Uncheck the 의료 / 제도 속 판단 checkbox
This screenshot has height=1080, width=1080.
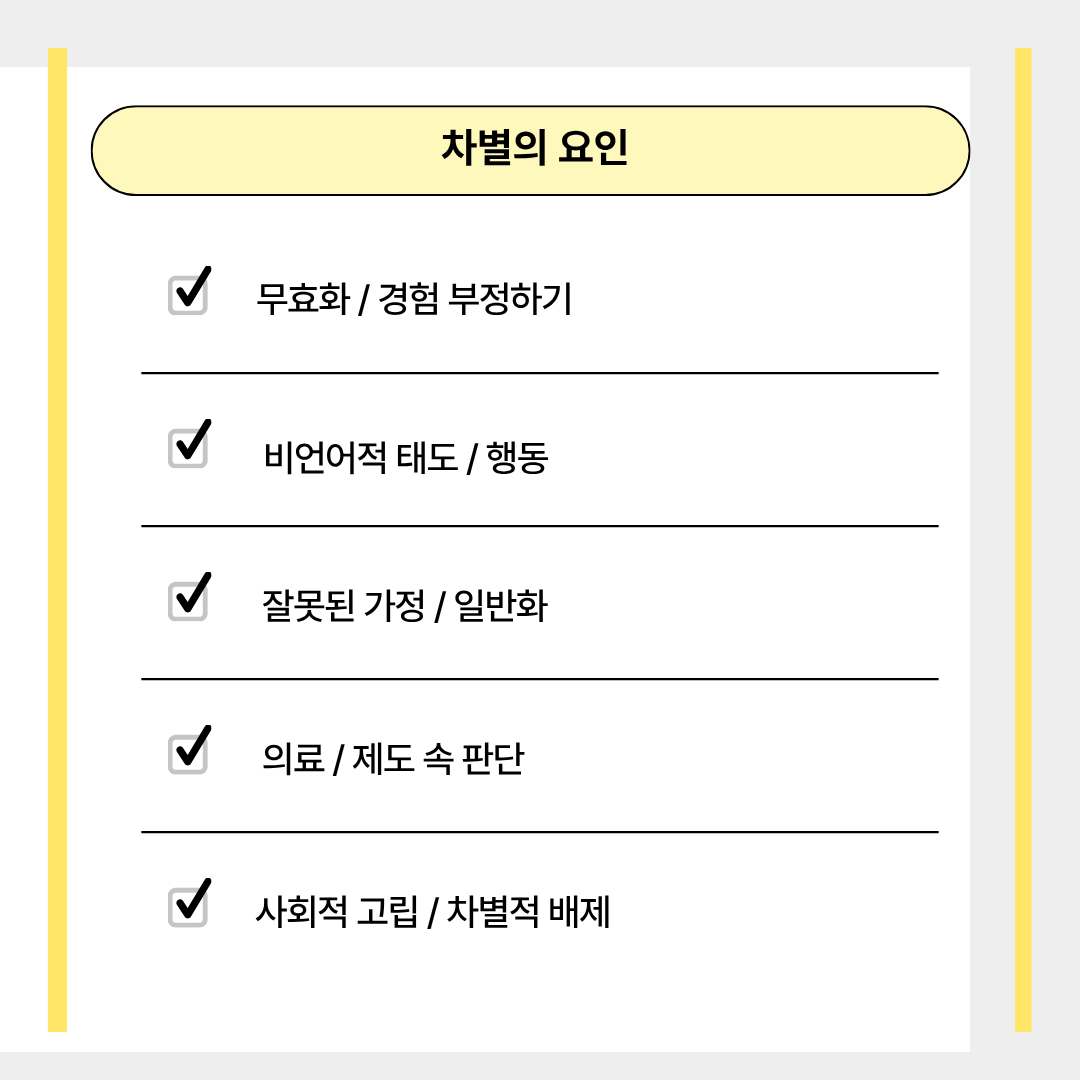(188, 754)
